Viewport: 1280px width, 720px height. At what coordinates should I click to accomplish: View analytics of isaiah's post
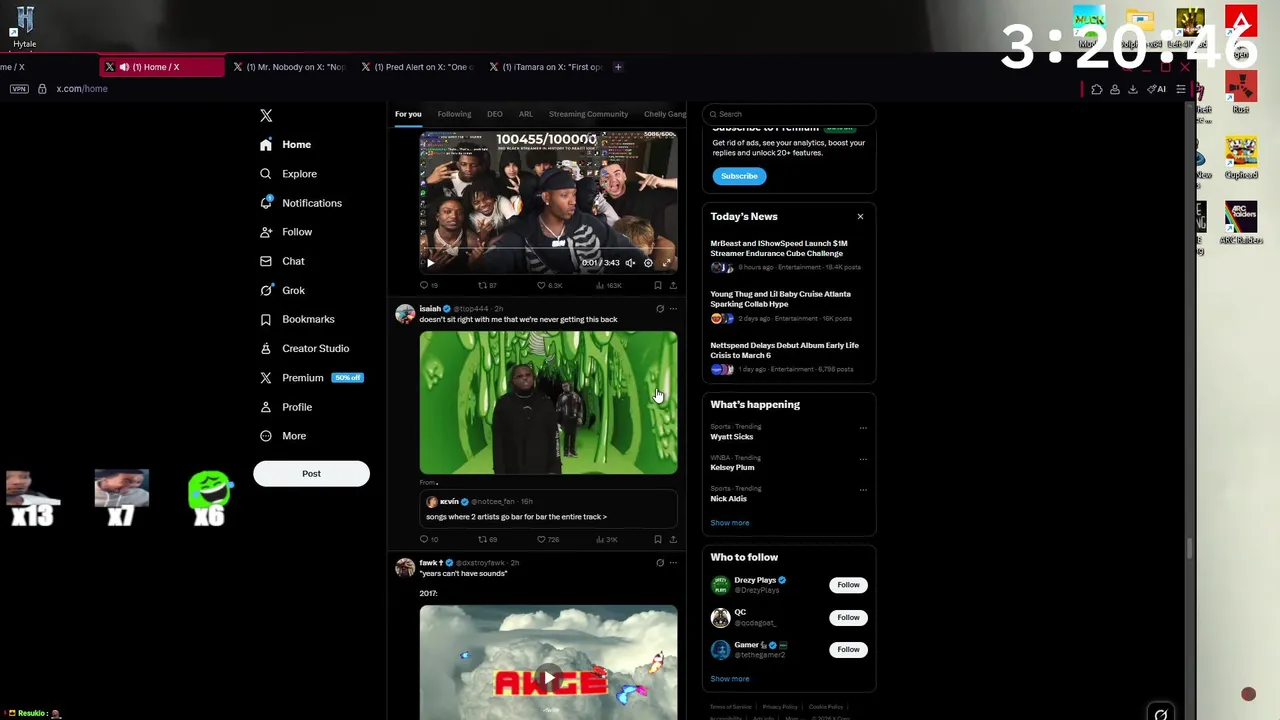(606, 540)
